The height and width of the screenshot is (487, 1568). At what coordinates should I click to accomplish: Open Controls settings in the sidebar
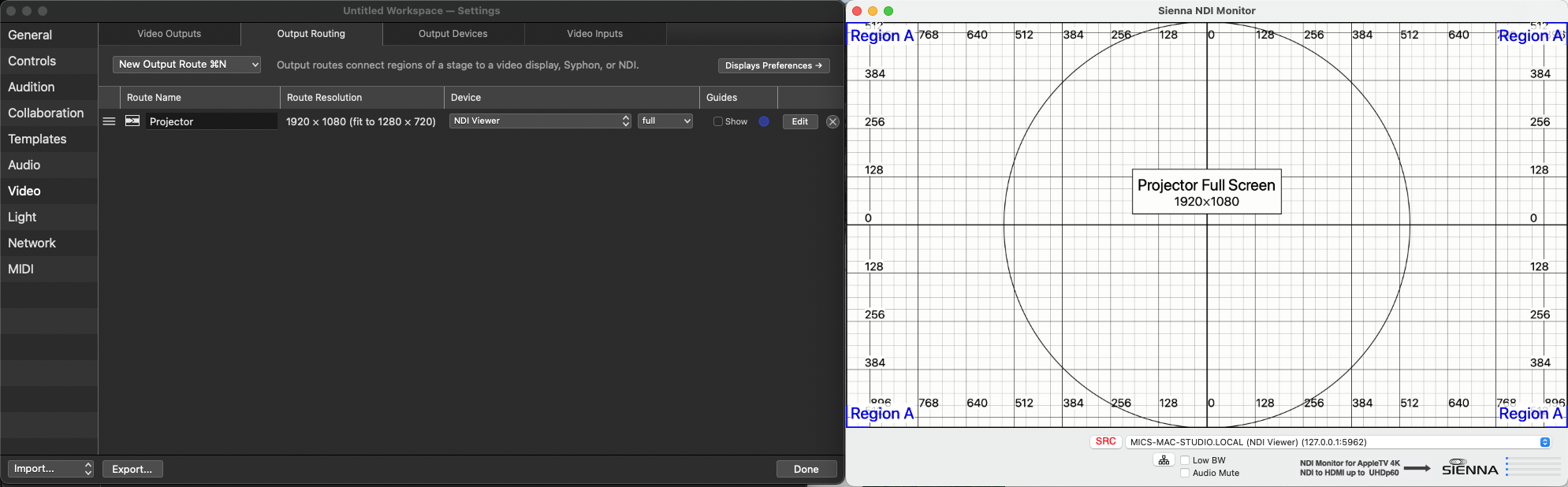tap(49, 61)
